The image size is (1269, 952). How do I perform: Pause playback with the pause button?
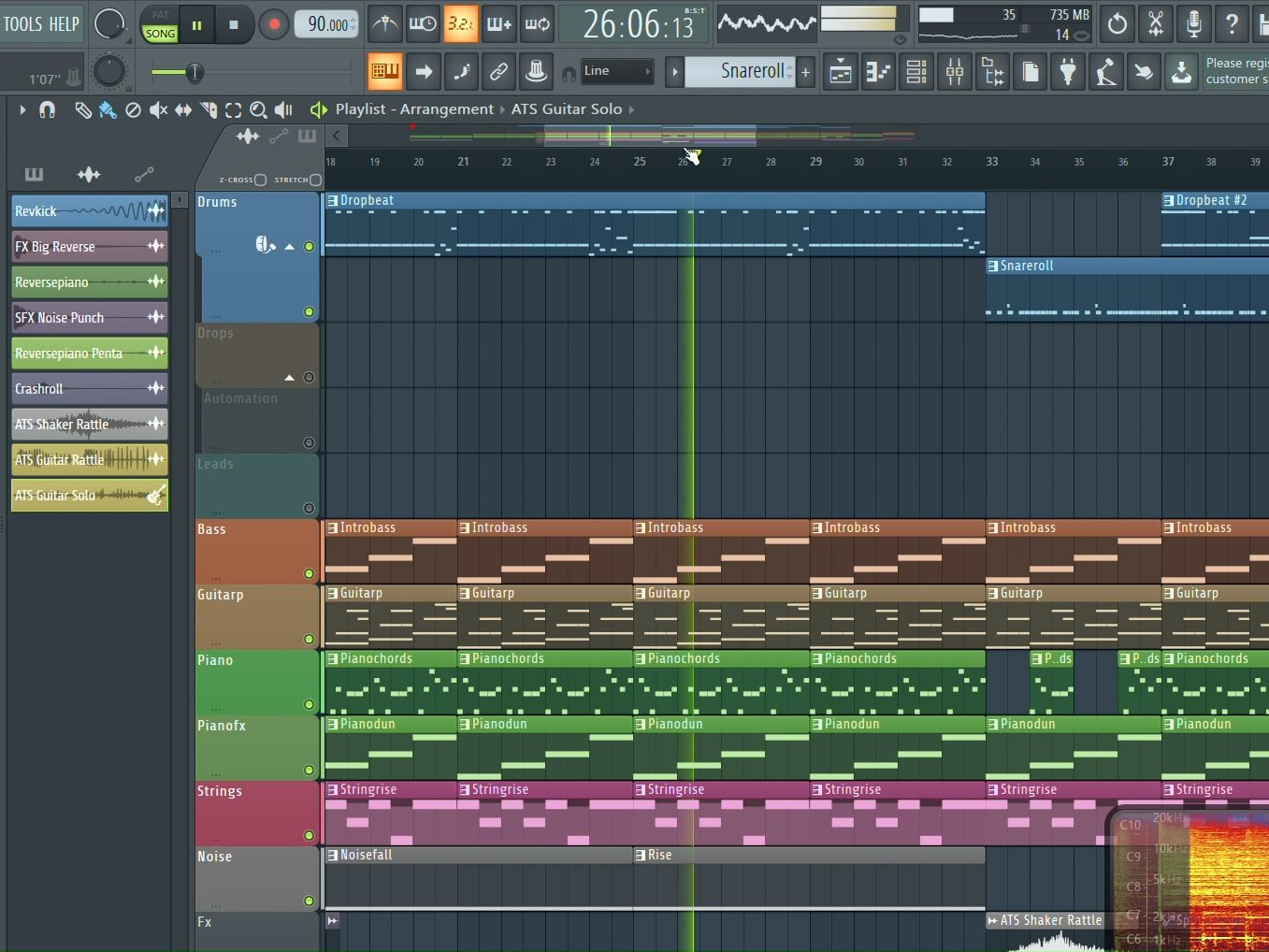click(196, 25)
